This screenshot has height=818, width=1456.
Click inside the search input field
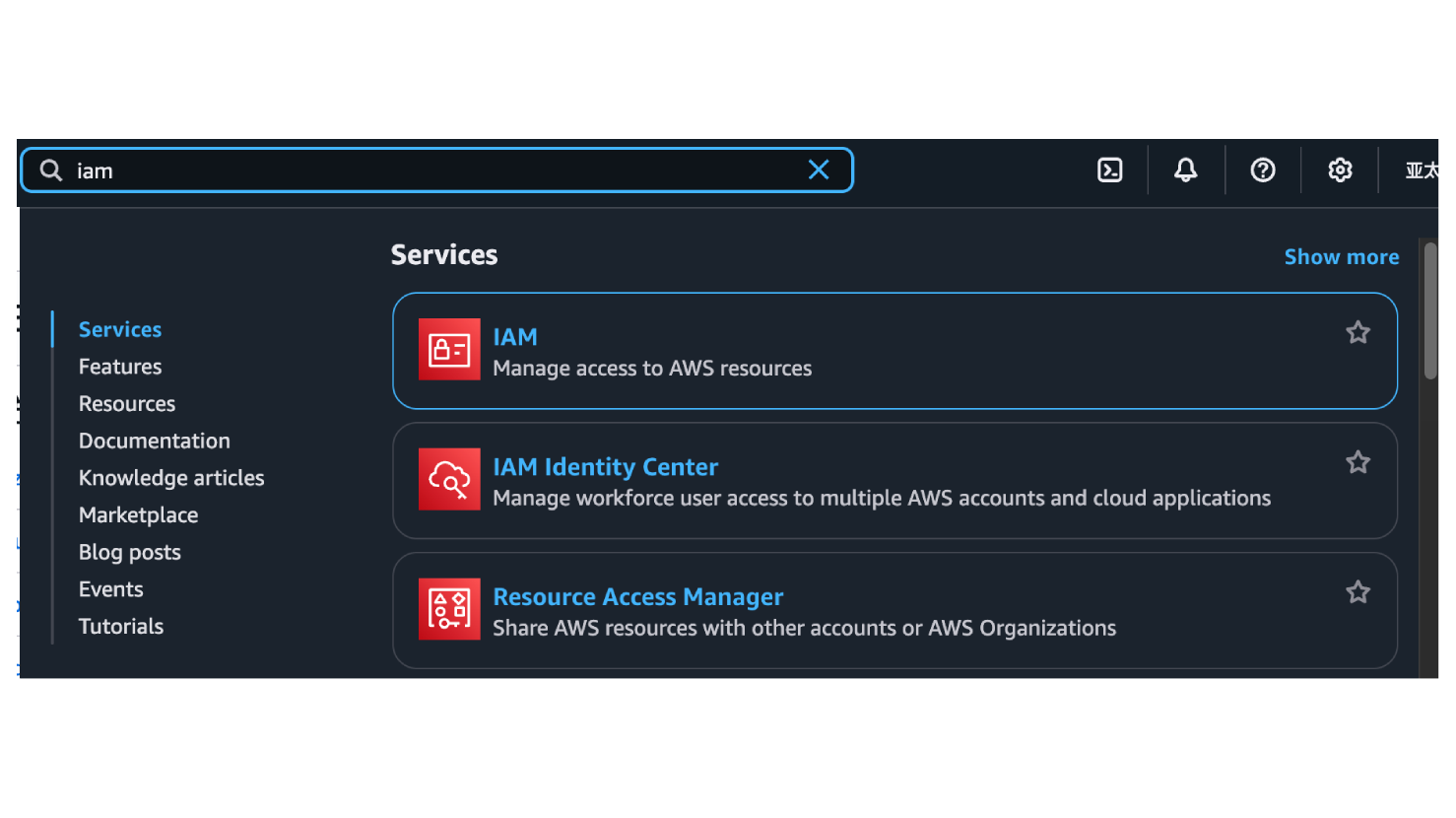pyautogui.click(x=433, y=170)
